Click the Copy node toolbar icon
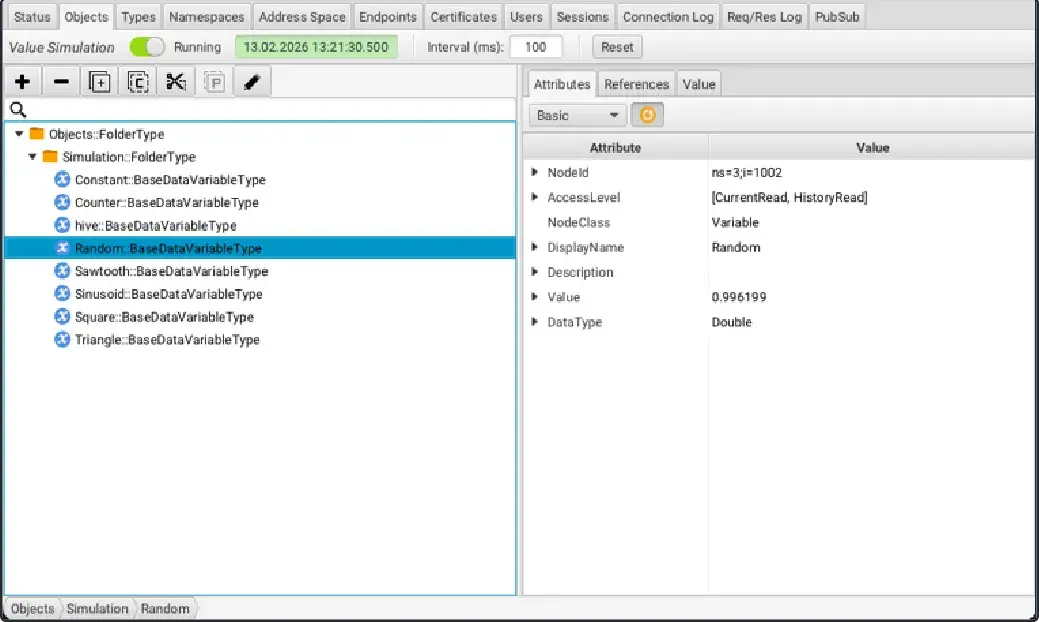Image resolution: width=1039 pixels, height=622 pixels. click(138, 82)
